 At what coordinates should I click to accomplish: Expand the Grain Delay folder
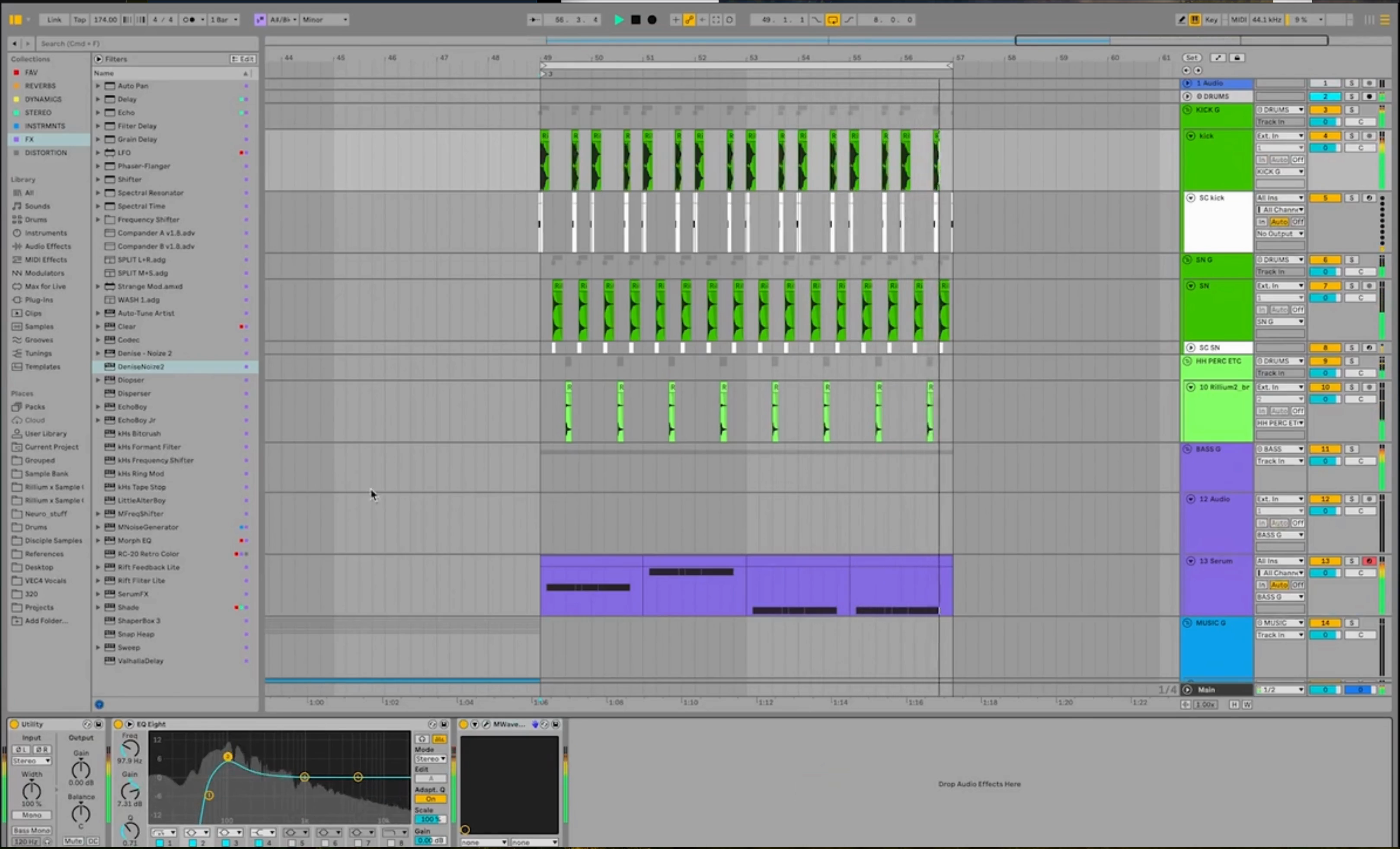click(x=98, y=139)
